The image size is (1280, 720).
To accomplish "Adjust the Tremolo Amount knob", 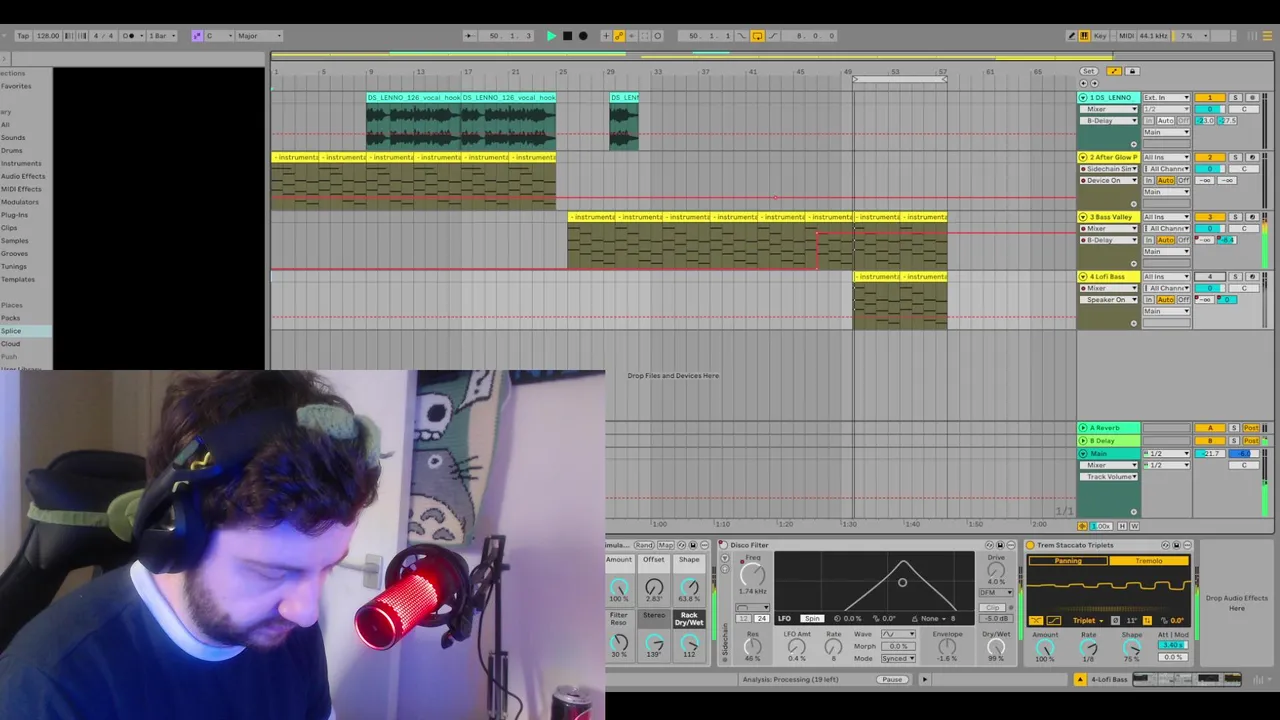I will [x=1045, y=648].
